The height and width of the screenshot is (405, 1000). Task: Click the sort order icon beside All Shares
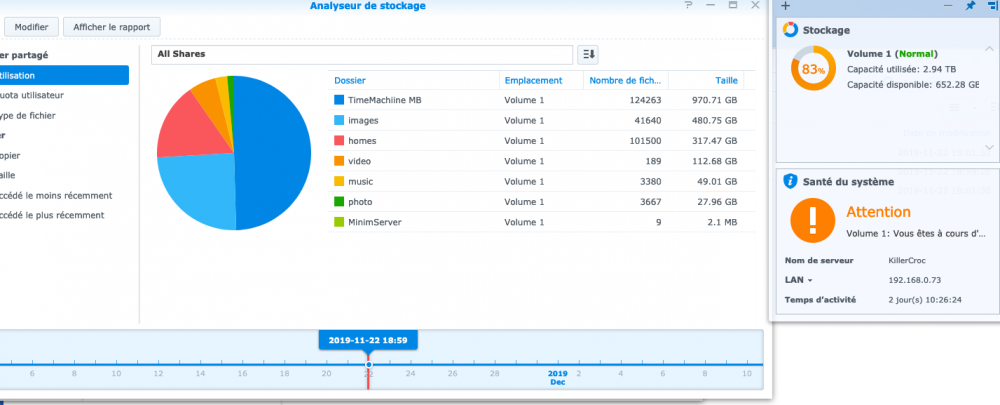[x=587, y=54]
